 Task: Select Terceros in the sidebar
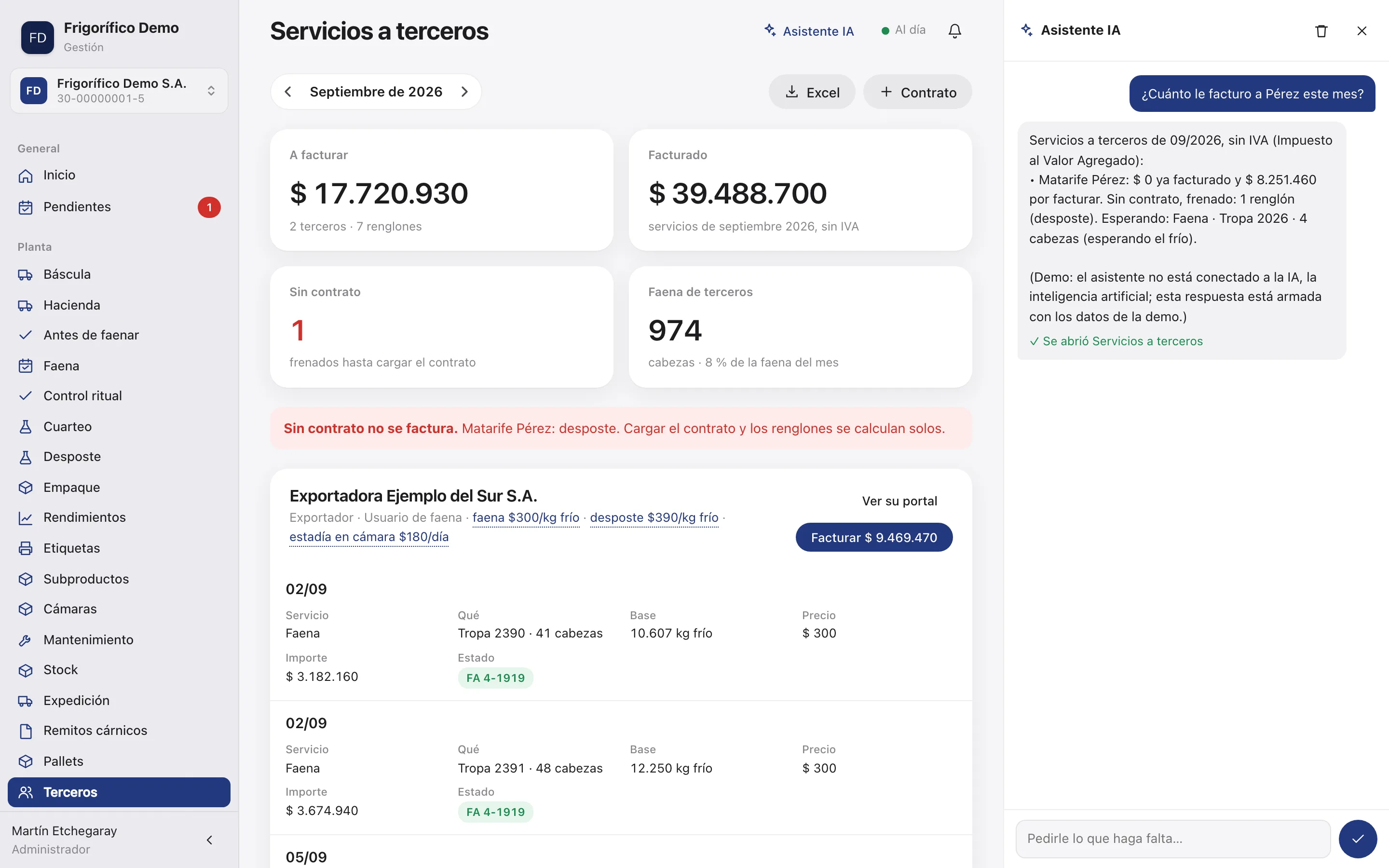tap(119, 792)
